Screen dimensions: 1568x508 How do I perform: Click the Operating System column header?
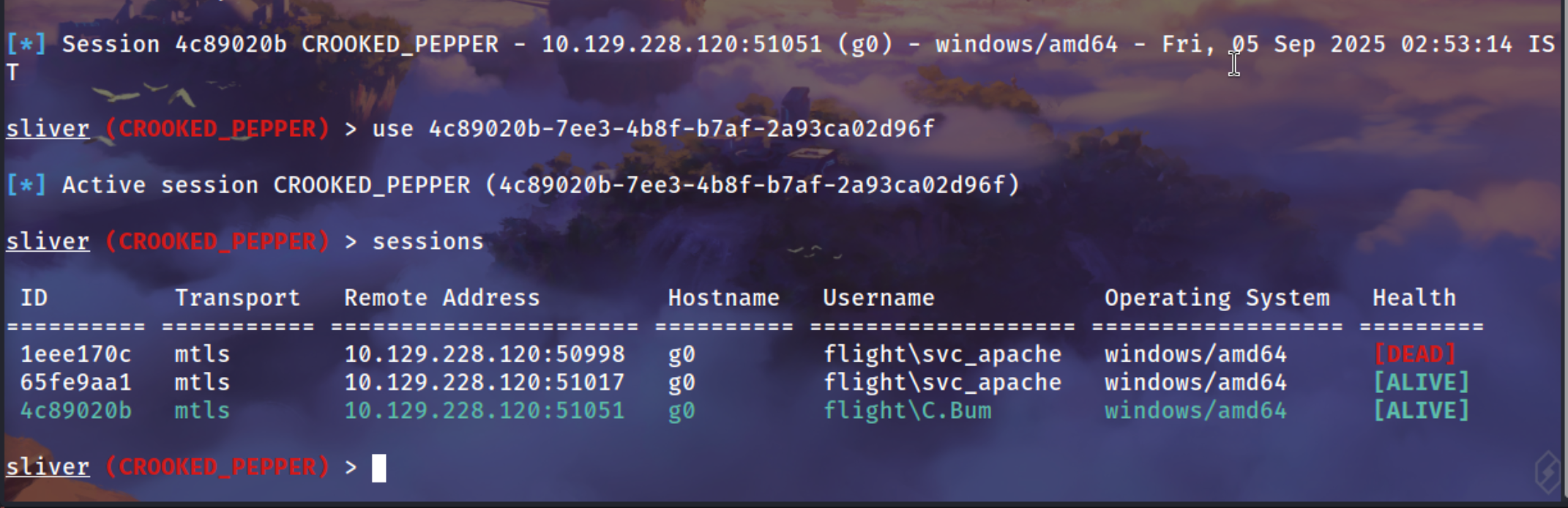click(x=1217, y=298)
